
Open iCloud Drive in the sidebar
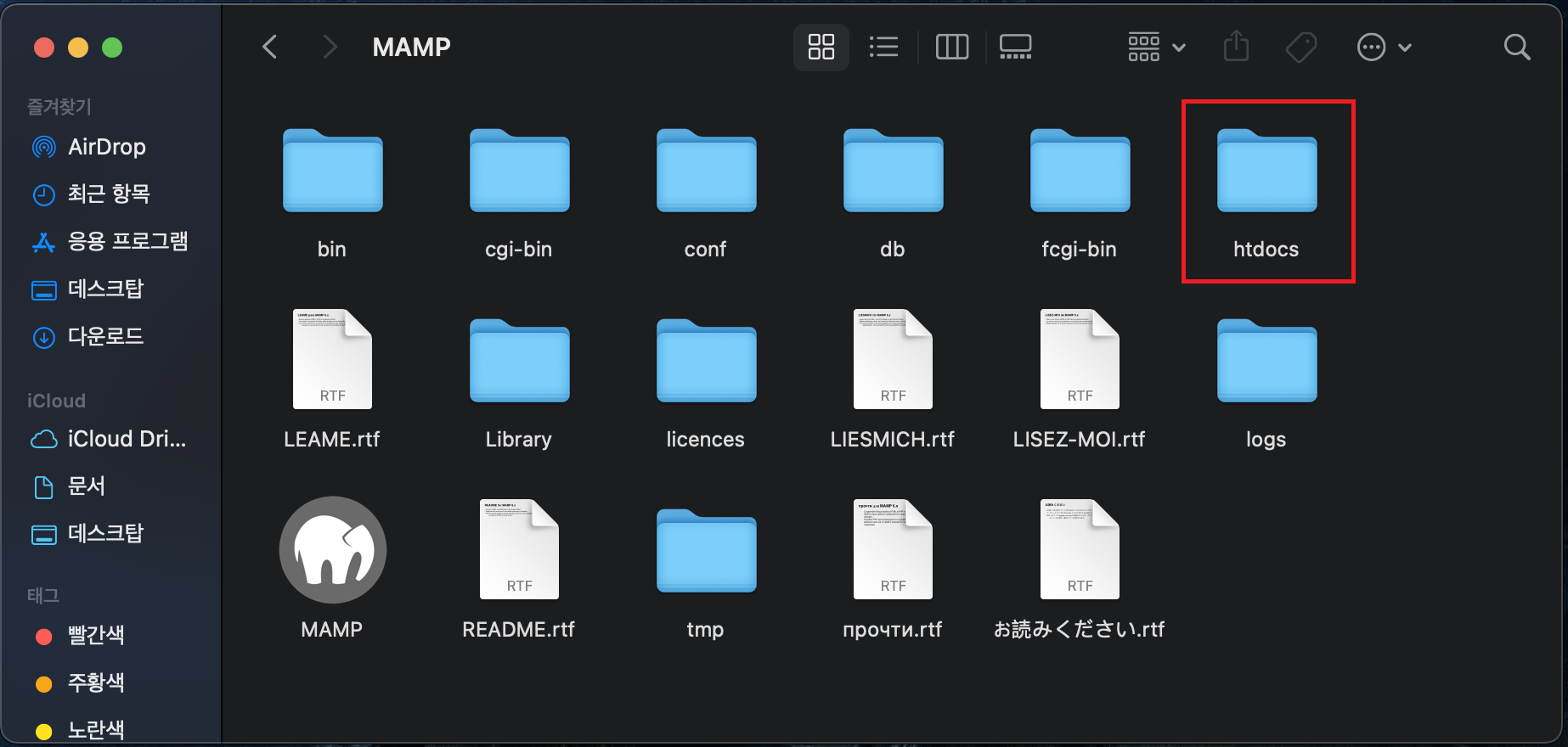pos(110,439)
